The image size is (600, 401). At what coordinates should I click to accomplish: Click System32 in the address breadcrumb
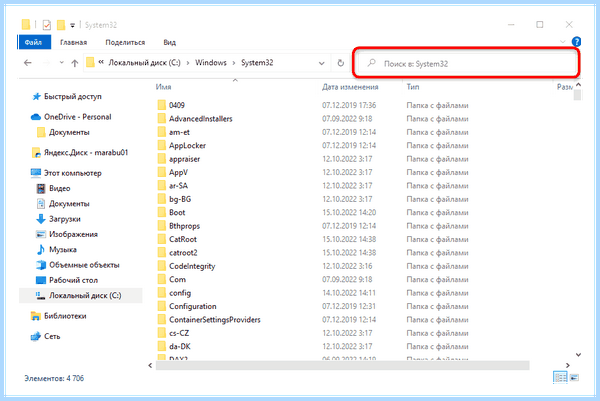257,63
